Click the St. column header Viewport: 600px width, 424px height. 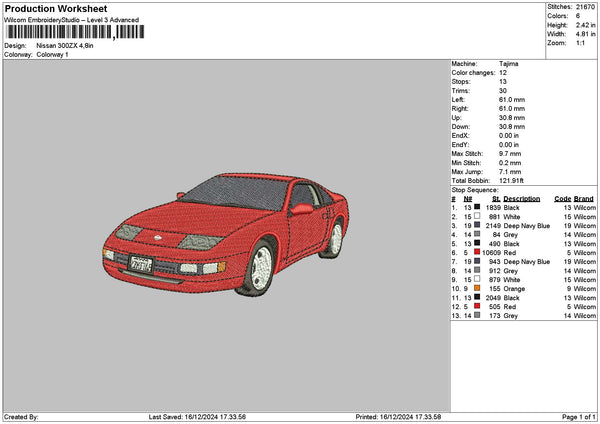coord(496,199)
